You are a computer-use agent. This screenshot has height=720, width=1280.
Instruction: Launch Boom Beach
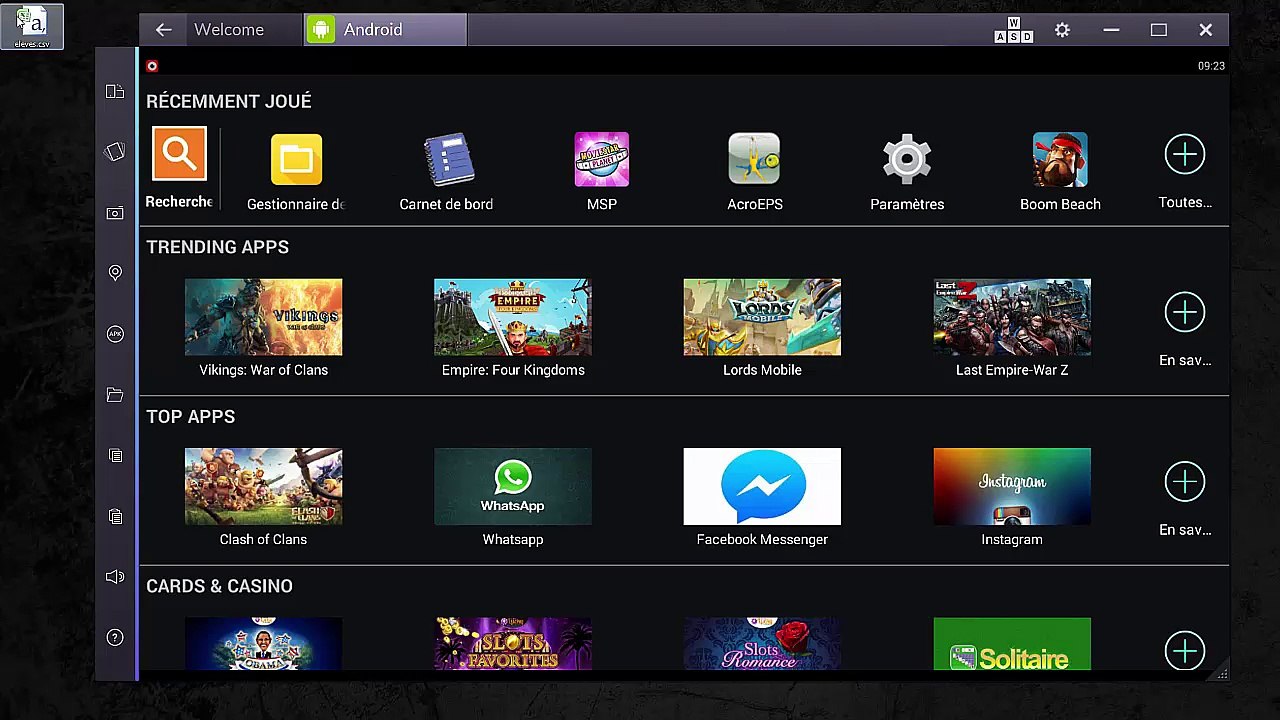[x=1060, y=160]
